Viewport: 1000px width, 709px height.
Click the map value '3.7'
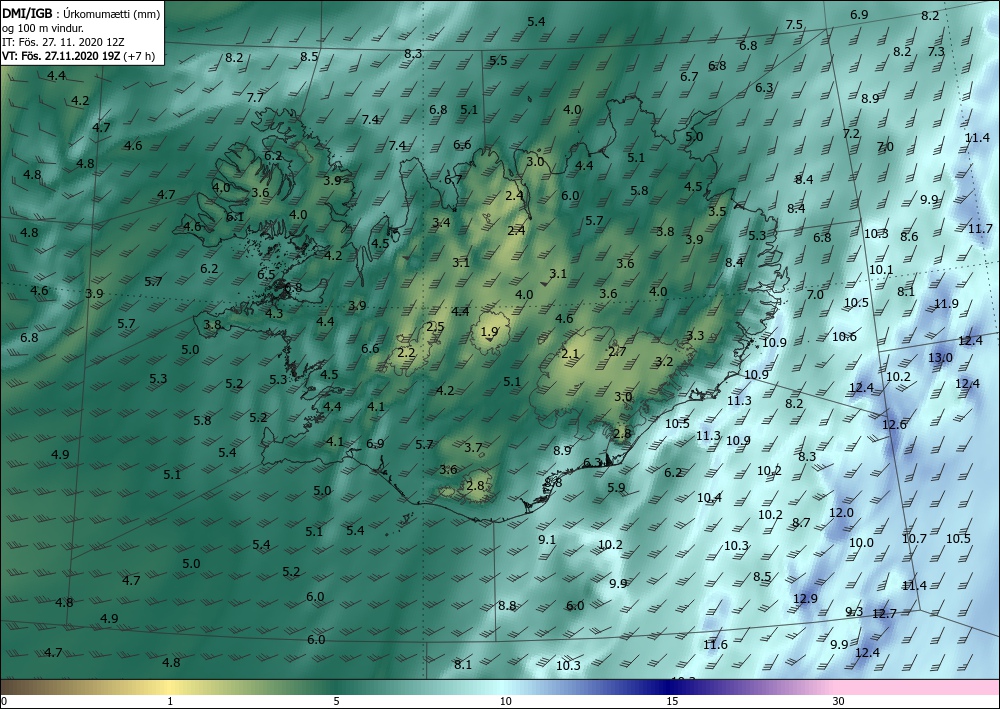(x=473, y=448)
